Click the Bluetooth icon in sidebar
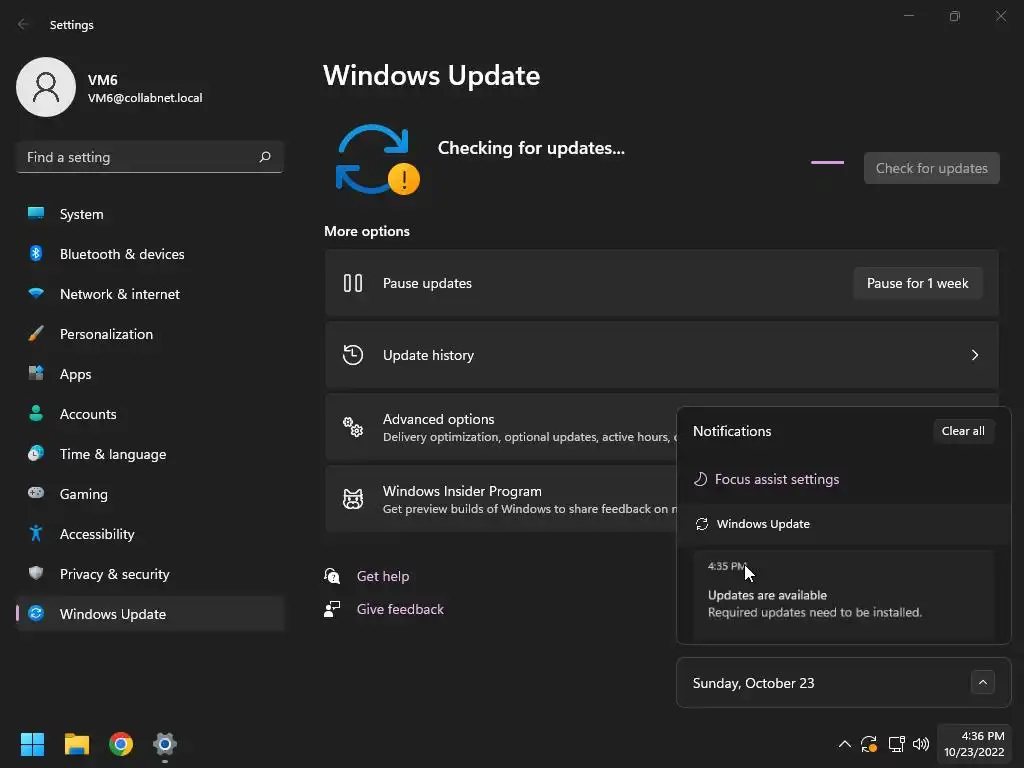 click(x=36, y=253)
